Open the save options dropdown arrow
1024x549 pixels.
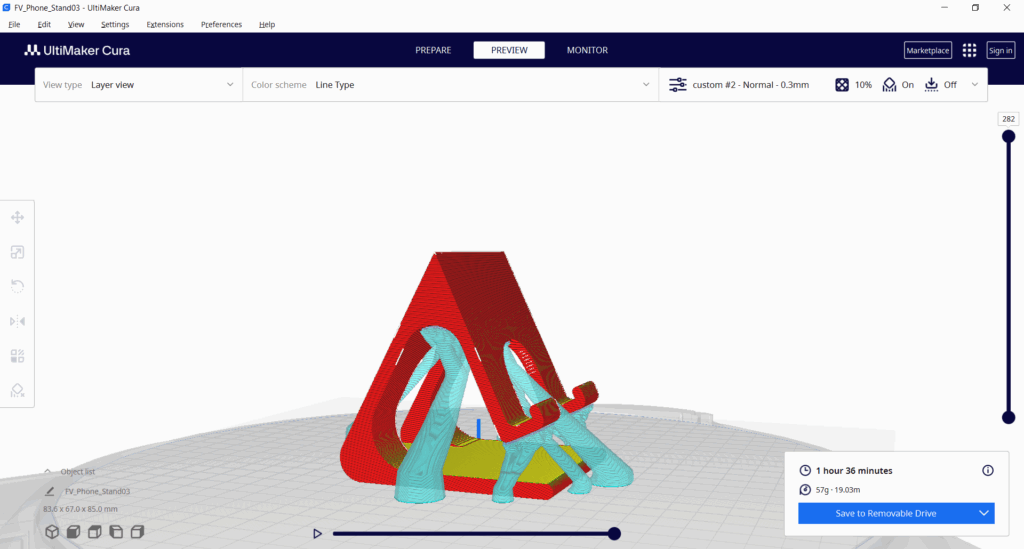(984, 513)
